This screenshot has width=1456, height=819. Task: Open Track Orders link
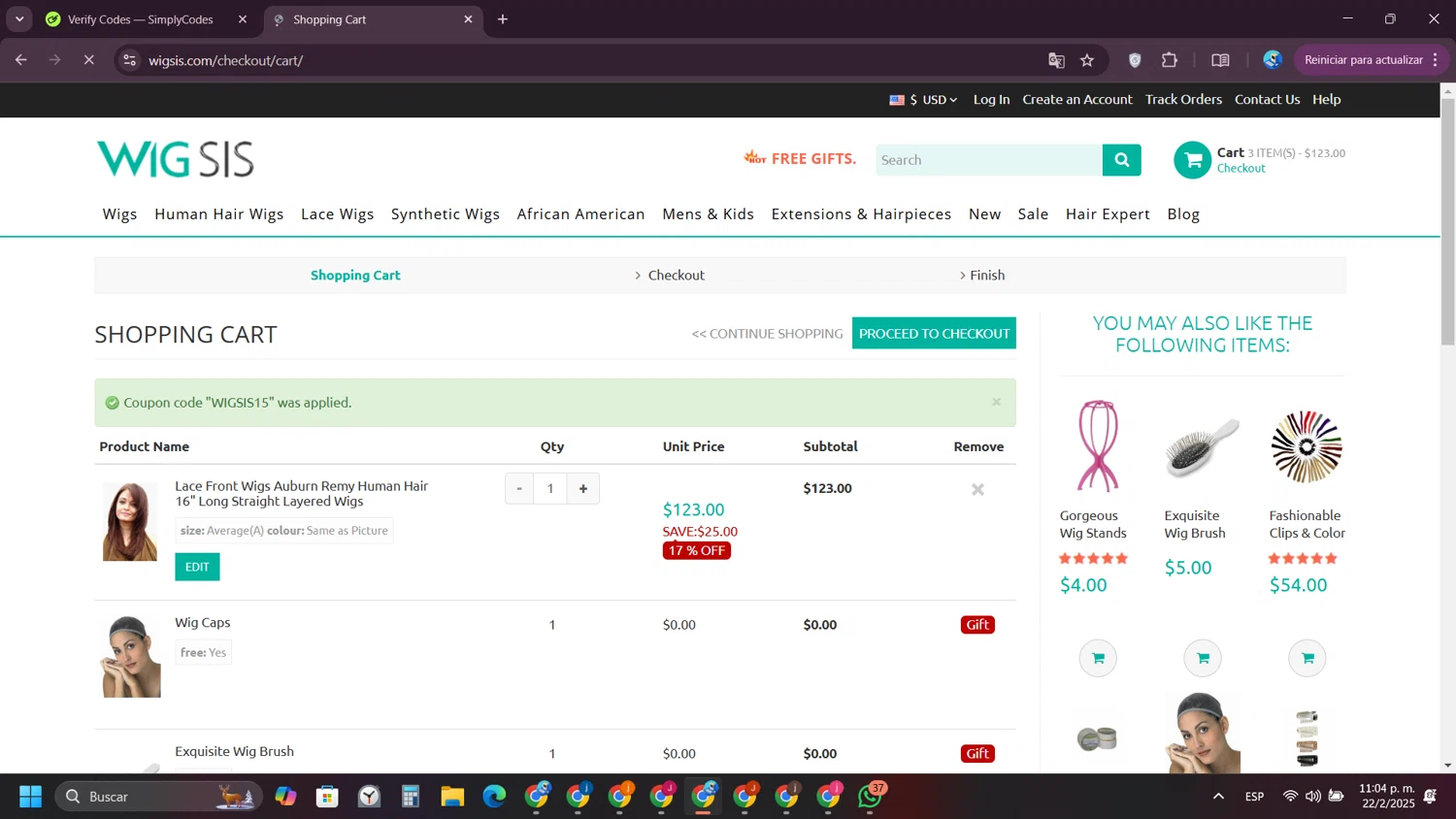(1183, 99)
